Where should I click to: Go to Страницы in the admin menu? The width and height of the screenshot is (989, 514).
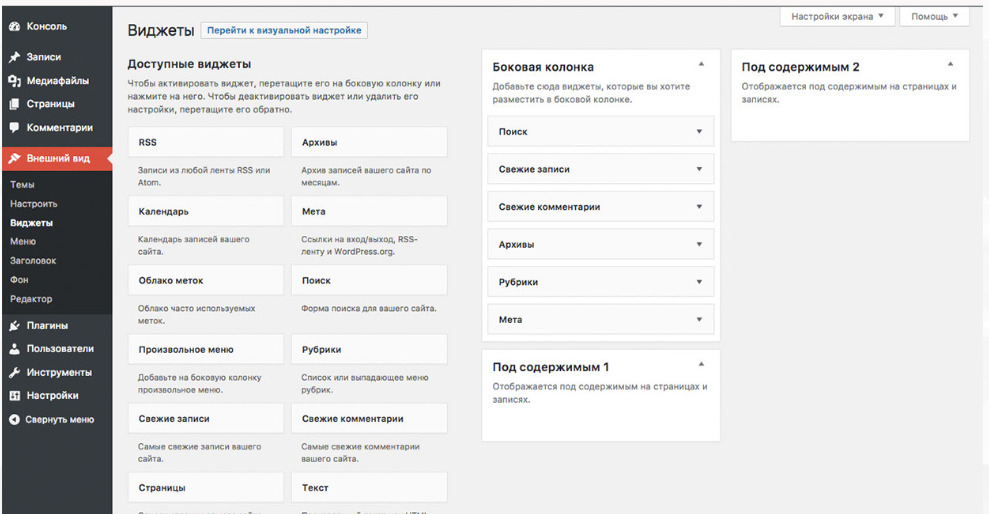tap(50, 104)
